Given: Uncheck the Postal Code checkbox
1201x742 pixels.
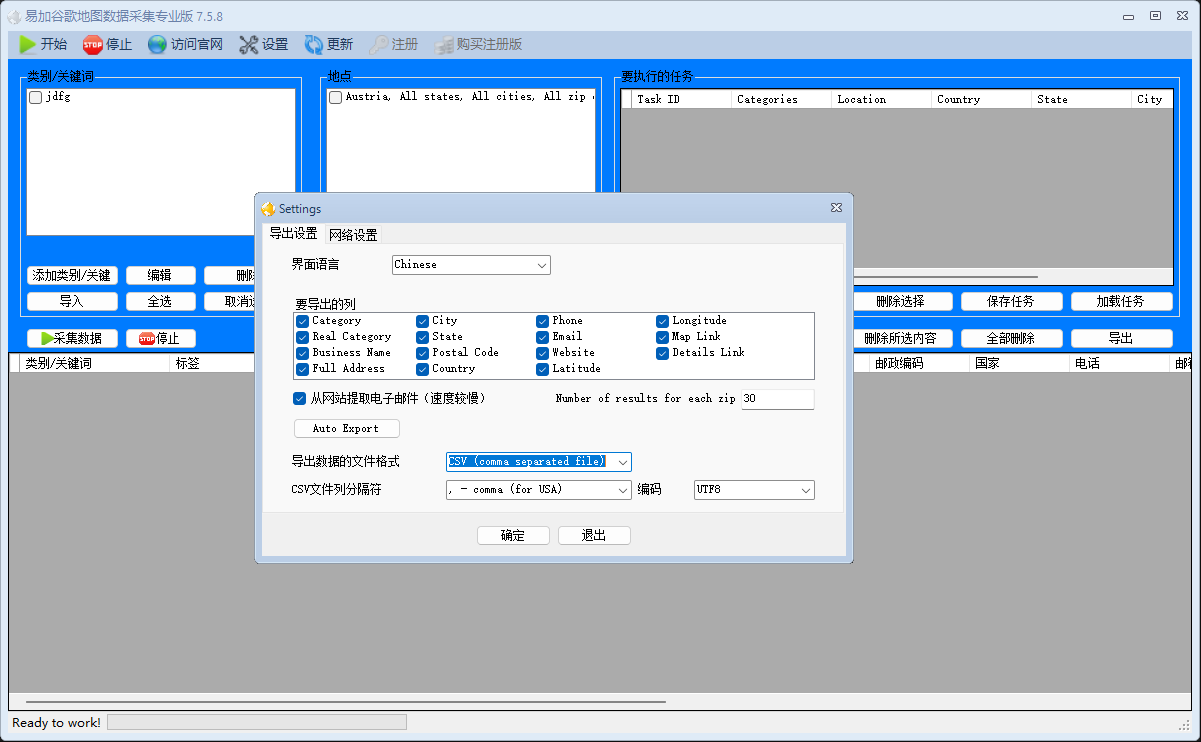Looking at the screenshot, I should click(422, 353).
